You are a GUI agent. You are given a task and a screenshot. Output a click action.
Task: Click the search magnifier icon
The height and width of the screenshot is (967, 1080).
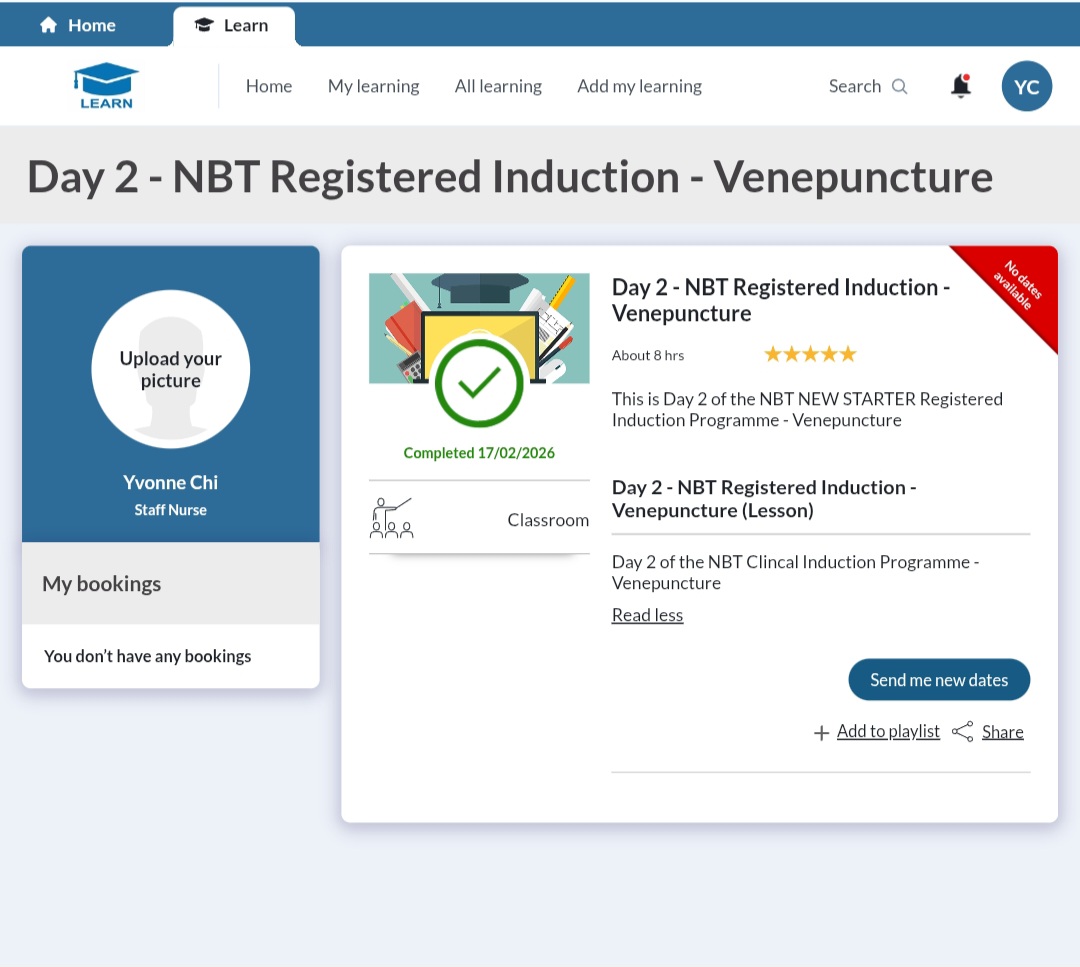tap(899, 86)
